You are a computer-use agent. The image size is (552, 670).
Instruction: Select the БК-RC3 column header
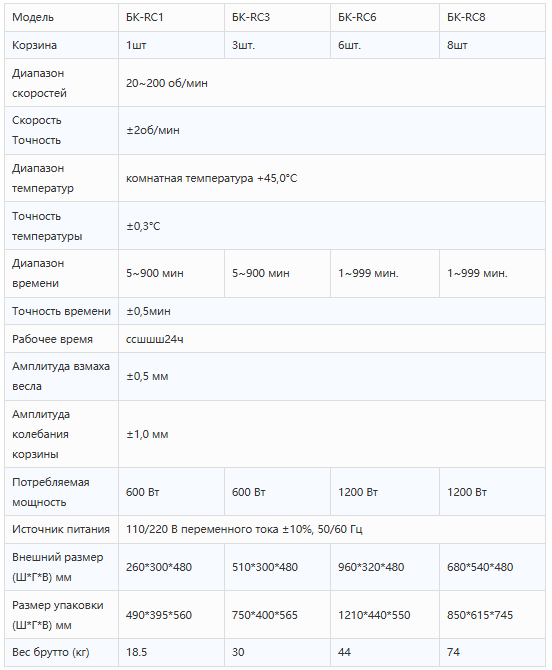pyautogui.click(x=277, y=18)
